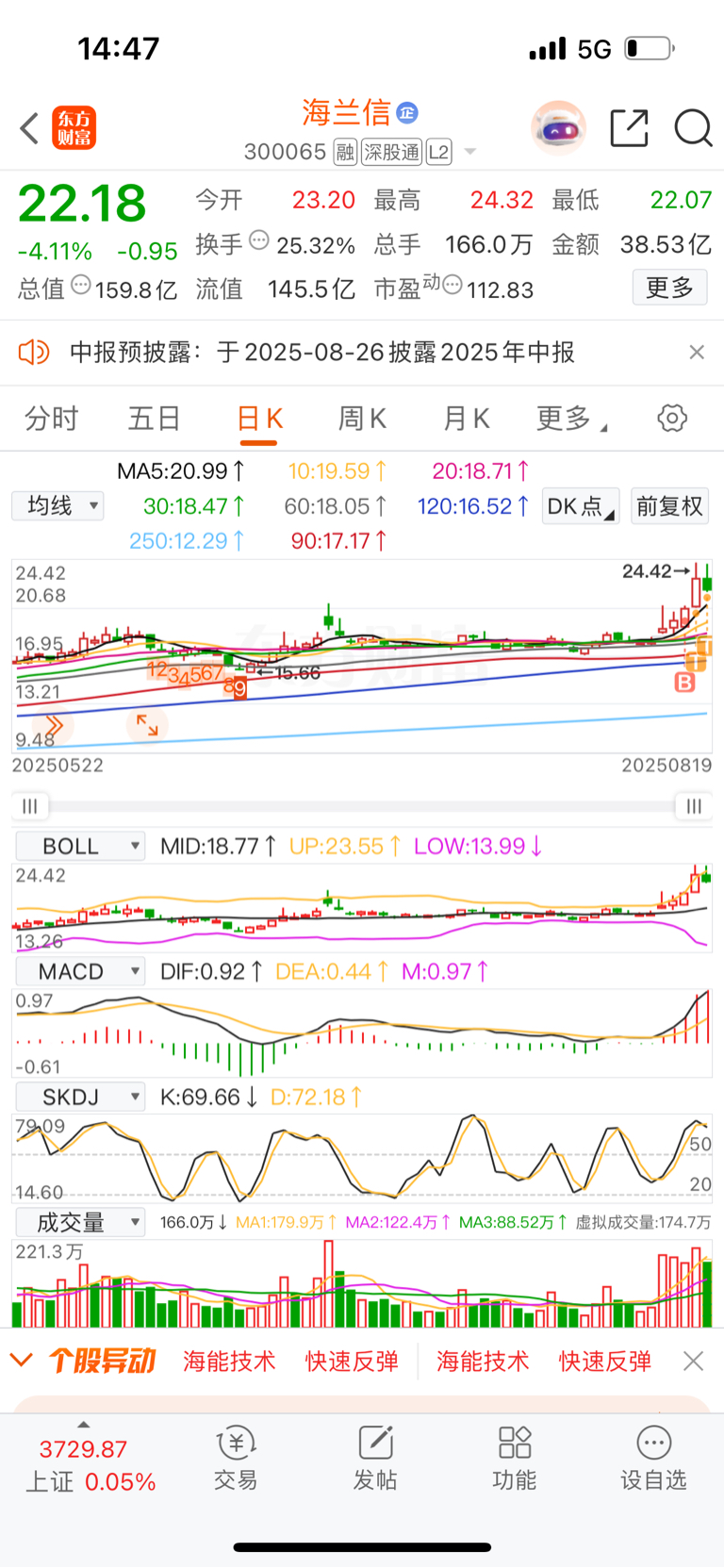Click the 更多 quote details button
Screen dimensions: 724x1568
[x=669, y=288]
